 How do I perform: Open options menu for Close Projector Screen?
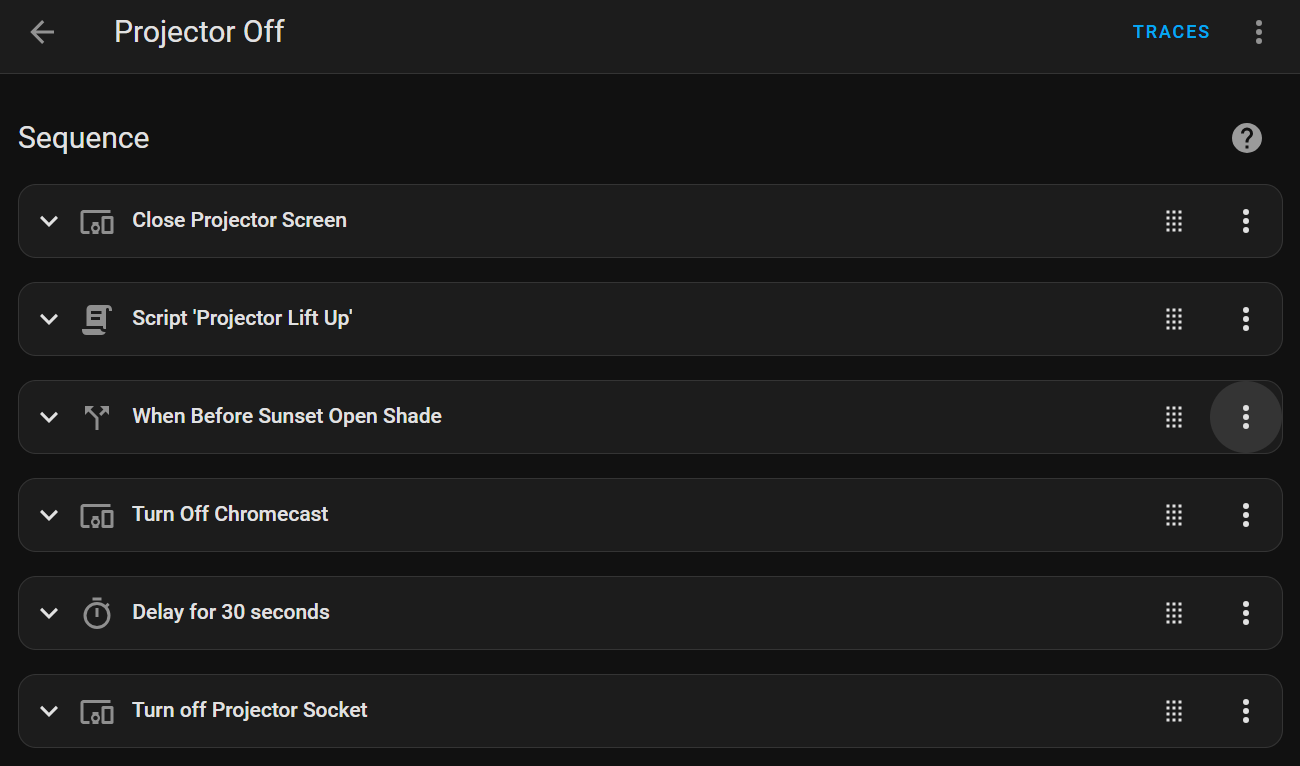1245,221
